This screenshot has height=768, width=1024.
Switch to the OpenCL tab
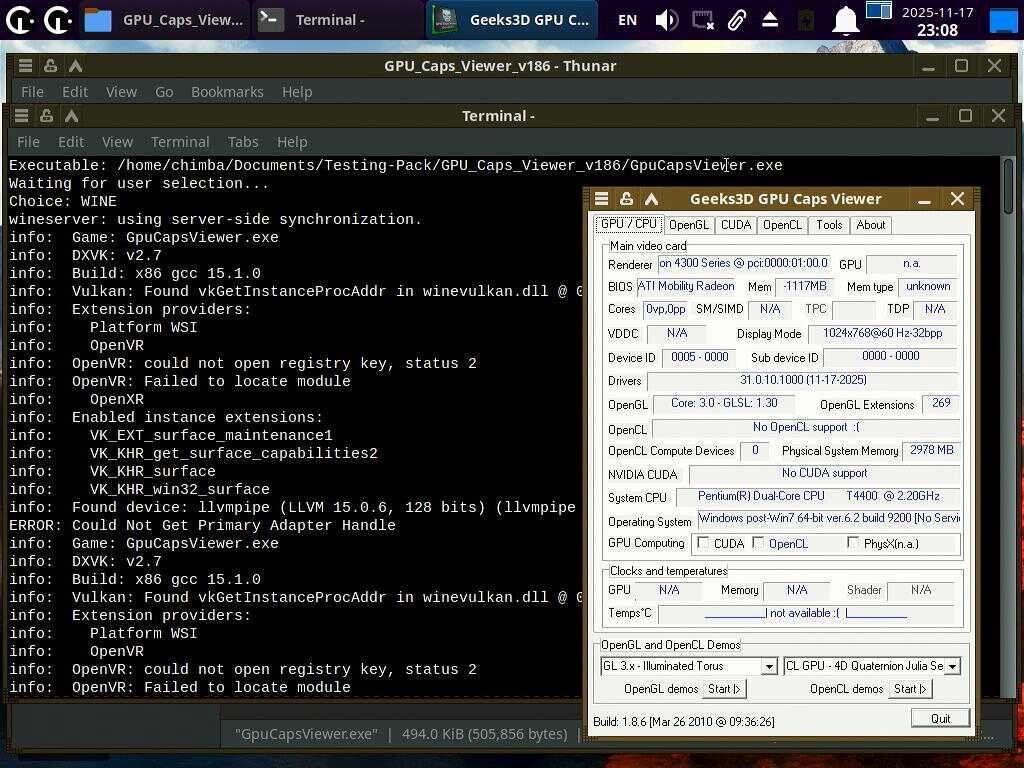[x=782, y=225]
